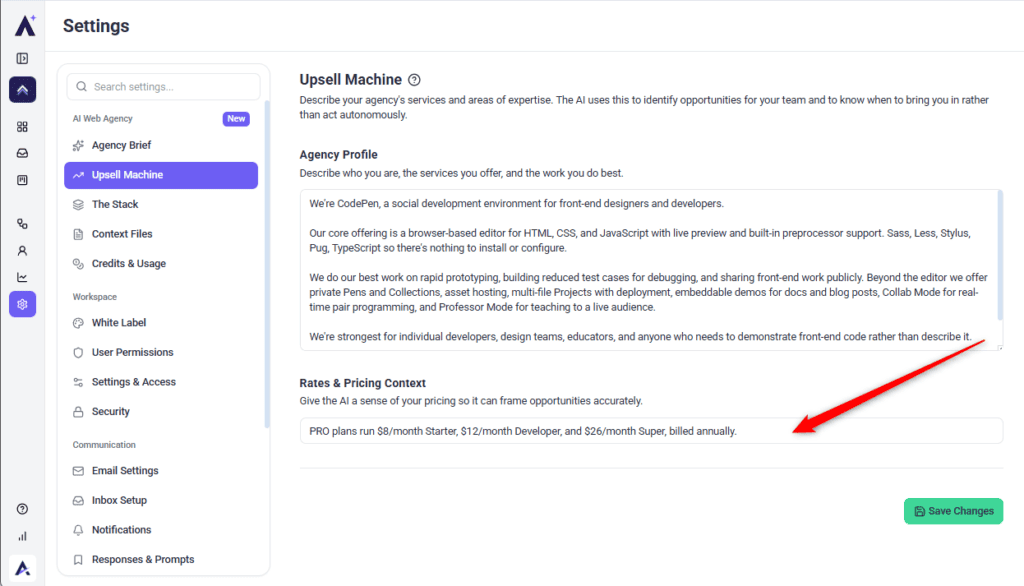
Task: Click the Agency Profile textarea scrollbar
Action: (x=999, y=255)
